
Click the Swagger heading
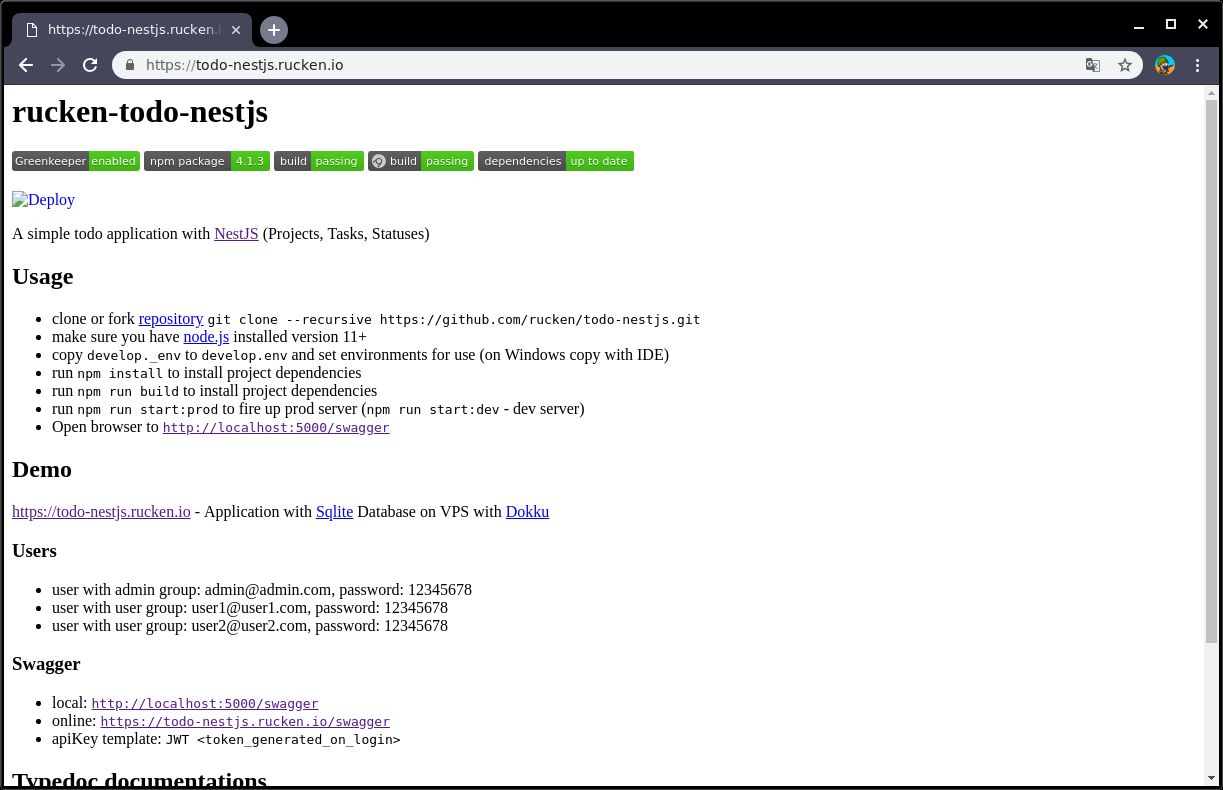(x=46, y=664)
